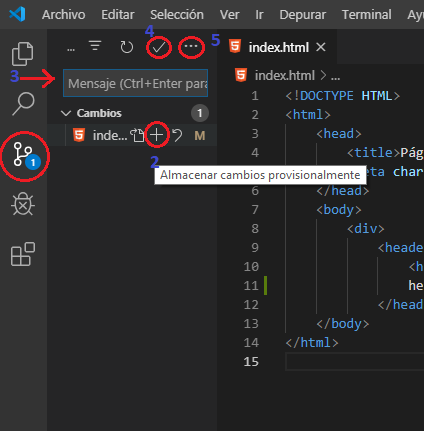Stage index.html changes with plus icon
Viewport: 424px width, 431px height.
156,135
